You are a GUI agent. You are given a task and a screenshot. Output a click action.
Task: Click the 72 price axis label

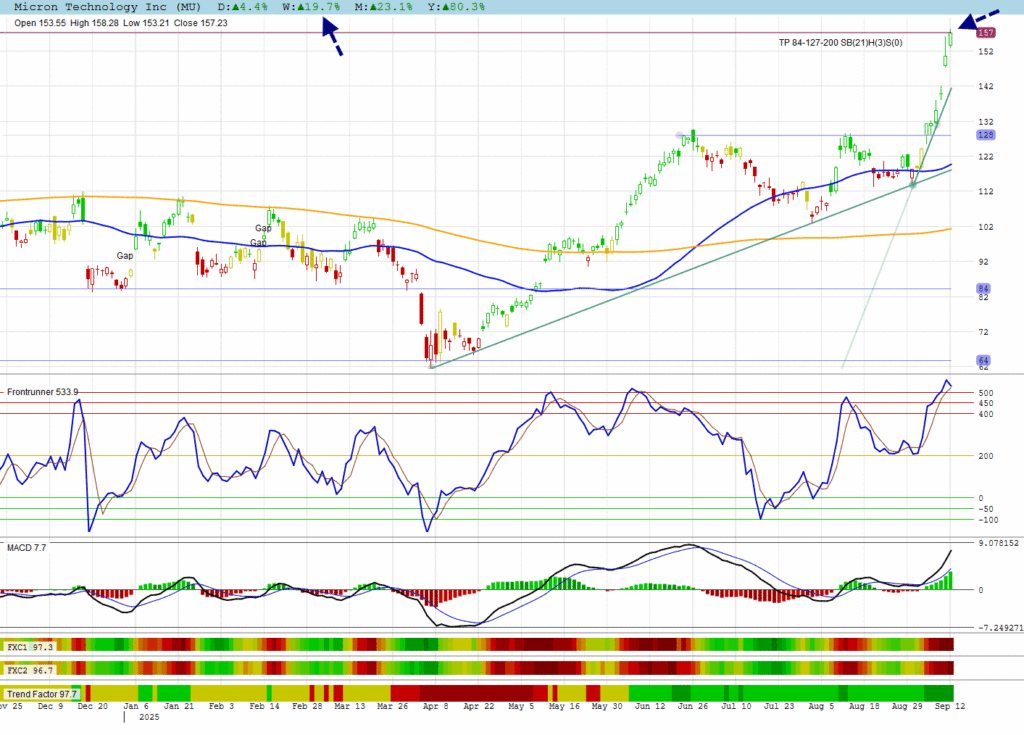point(984,332)
